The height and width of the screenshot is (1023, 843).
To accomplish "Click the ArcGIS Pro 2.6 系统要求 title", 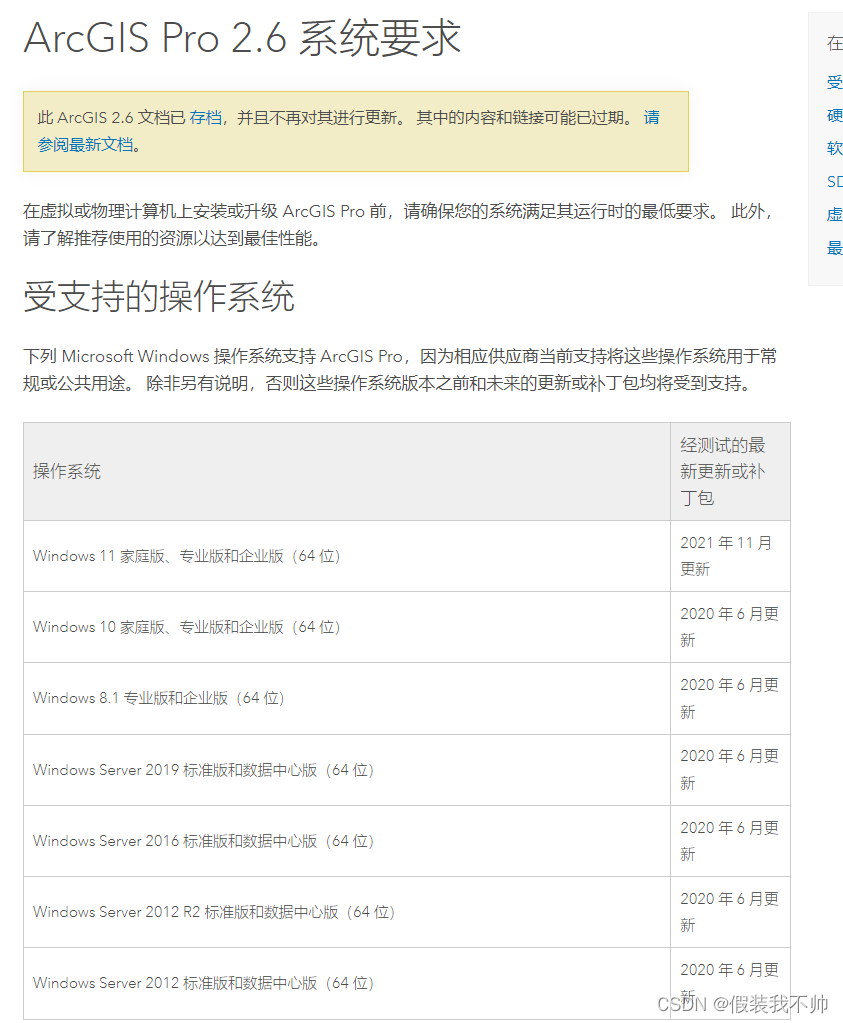I will [x=242, y=37].
